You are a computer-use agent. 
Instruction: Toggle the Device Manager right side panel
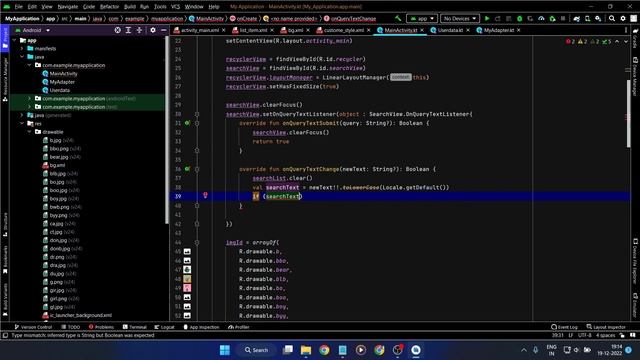coord(635,76)
